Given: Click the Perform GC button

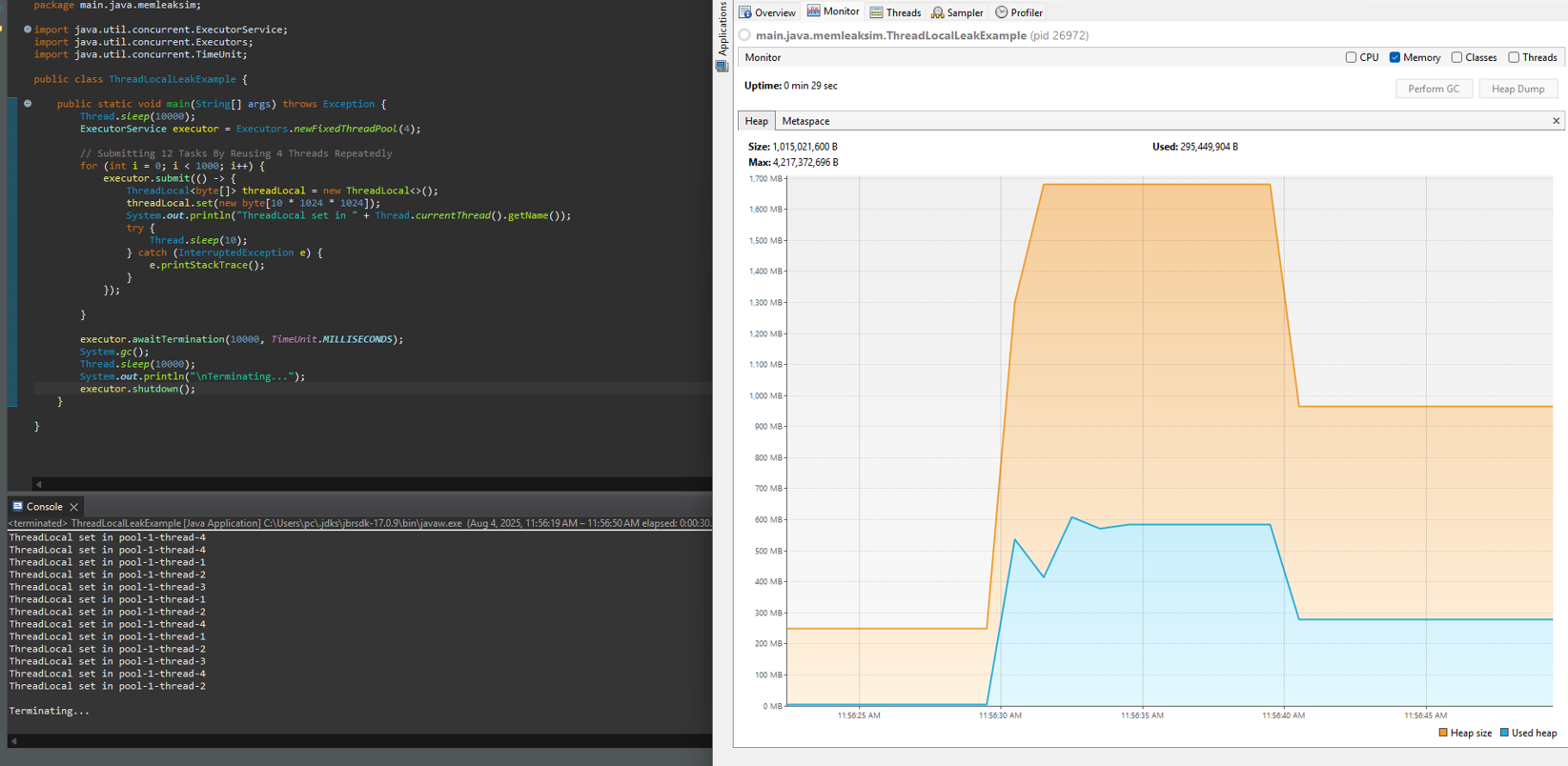Looking at the screenshot, I should click(x=1434, y=89).
